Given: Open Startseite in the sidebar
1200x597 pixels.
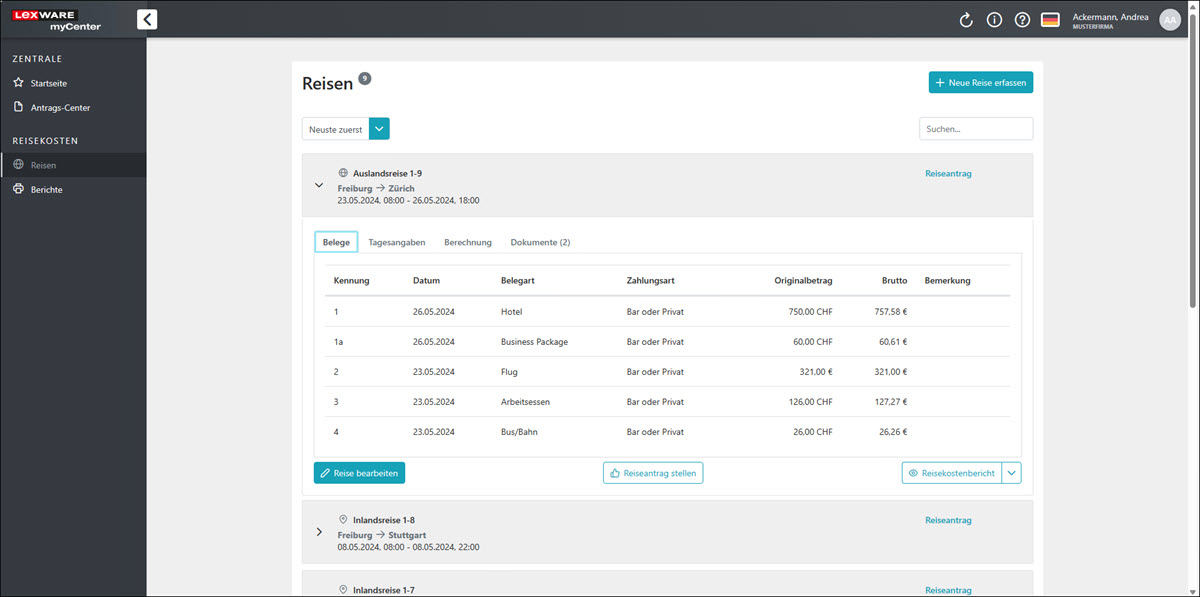Looking at the screenshot, I should (x=48, y=83).
